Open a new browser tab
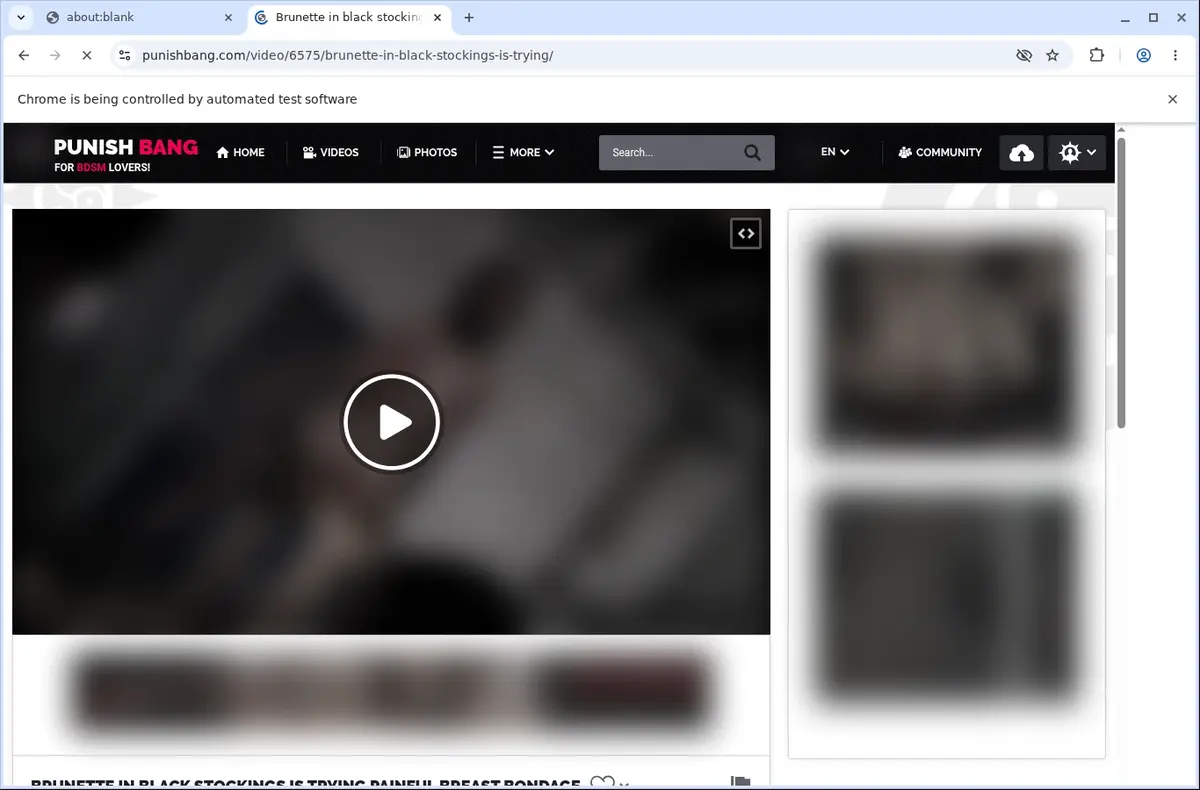The width and height of the screenshot is (1200, 790). tap(469, 17)
